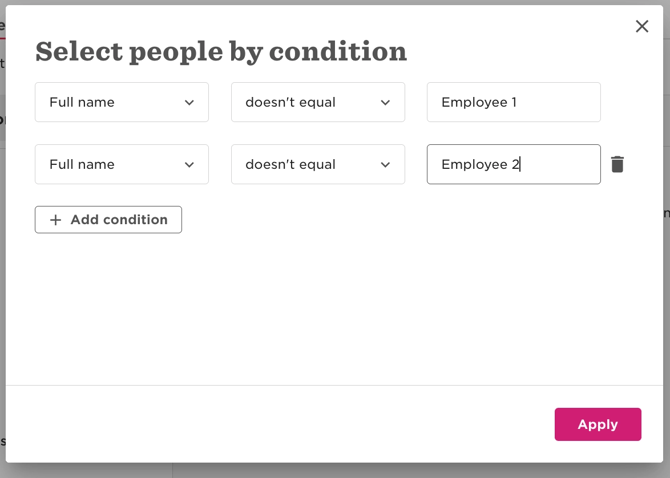Click chevron arrow of first doesn't equal dropdown
This screenshot has height=478, width=670.
tap(385, 103)
